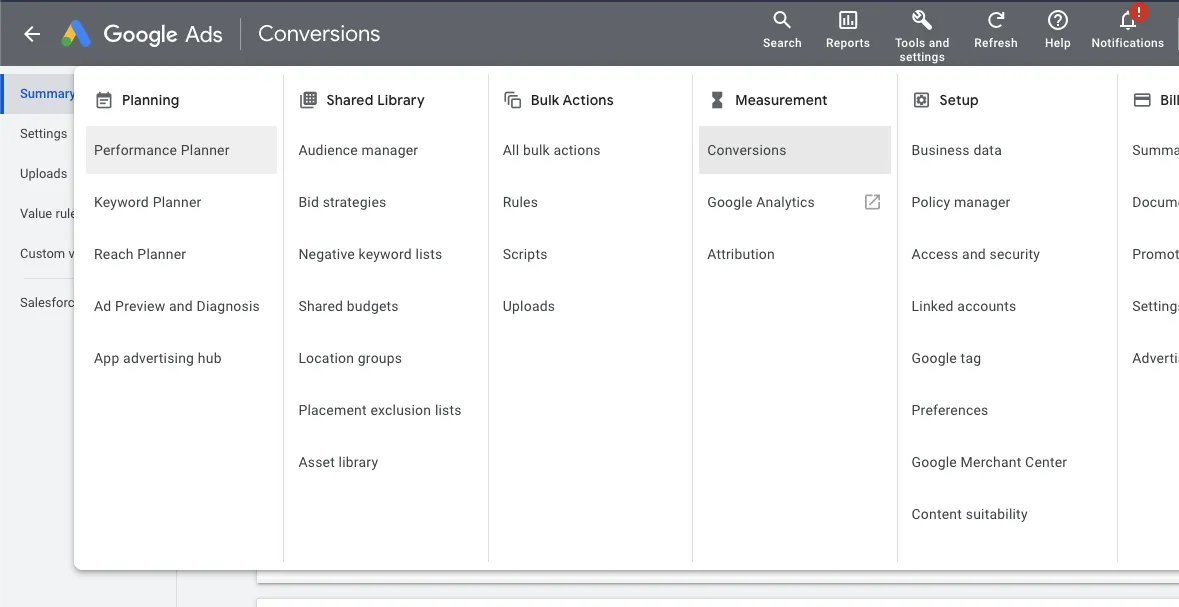
Task: Select Uploads in the left sidebar
Action: pyautogui.click(x=43, y=173)
